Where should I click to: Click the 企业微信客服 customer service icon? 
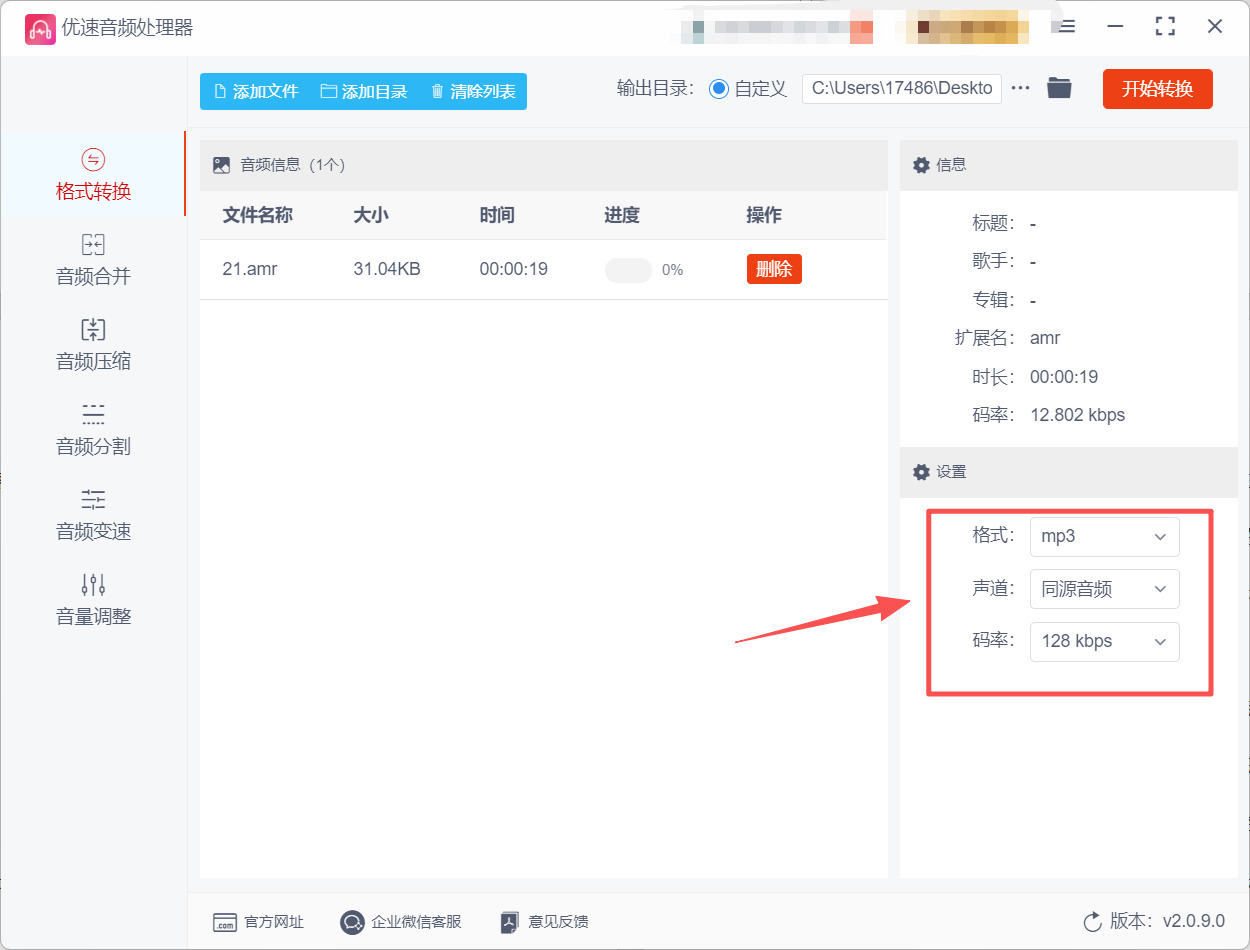tap(351, 922)
